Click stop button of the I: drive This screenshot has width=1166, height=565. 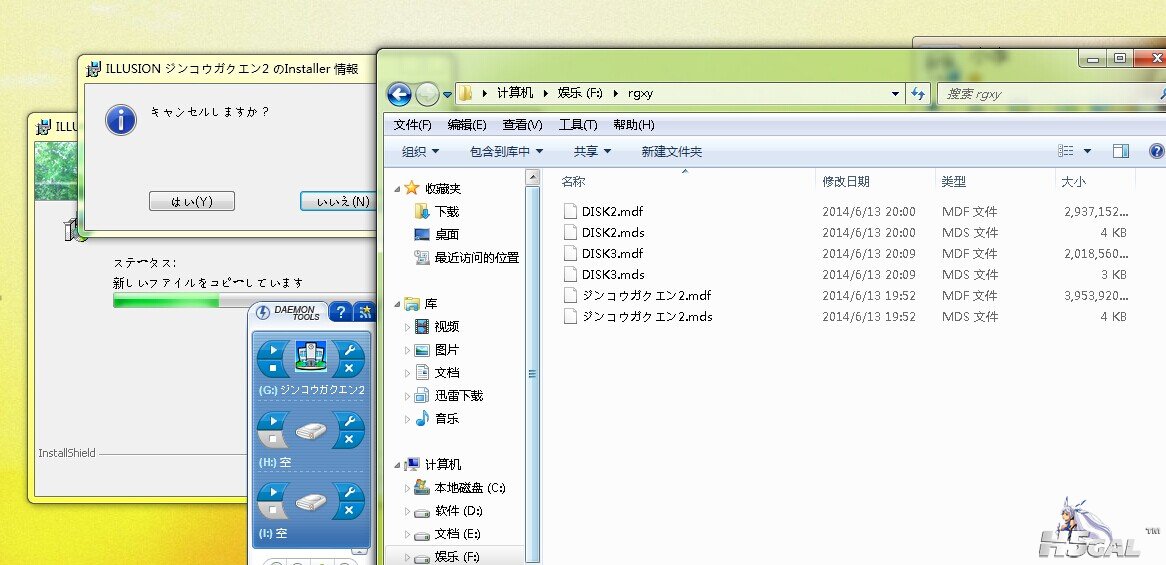coord(274,511)
